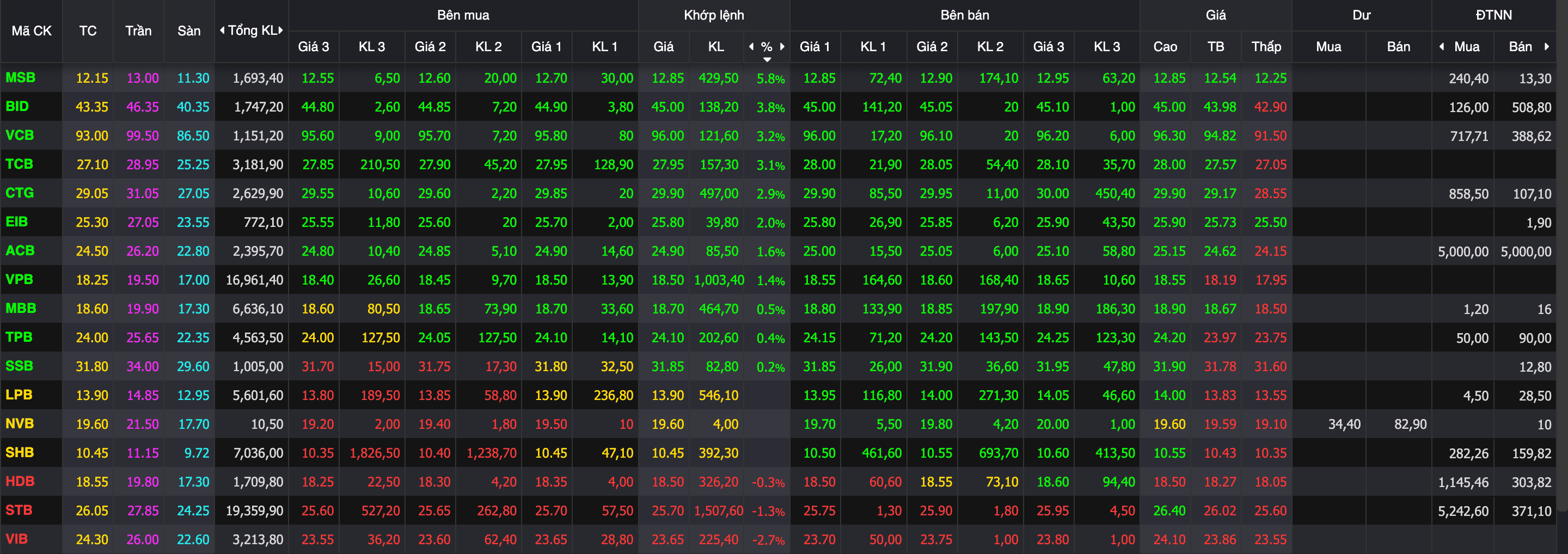Click the % change column header
Viewport: 1568px width, 554px height.
click(x=767, y=46)
